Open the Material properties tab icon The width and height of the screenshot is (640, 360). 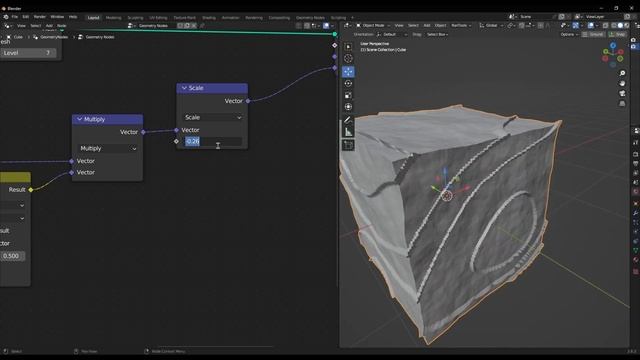click(636, 260)
